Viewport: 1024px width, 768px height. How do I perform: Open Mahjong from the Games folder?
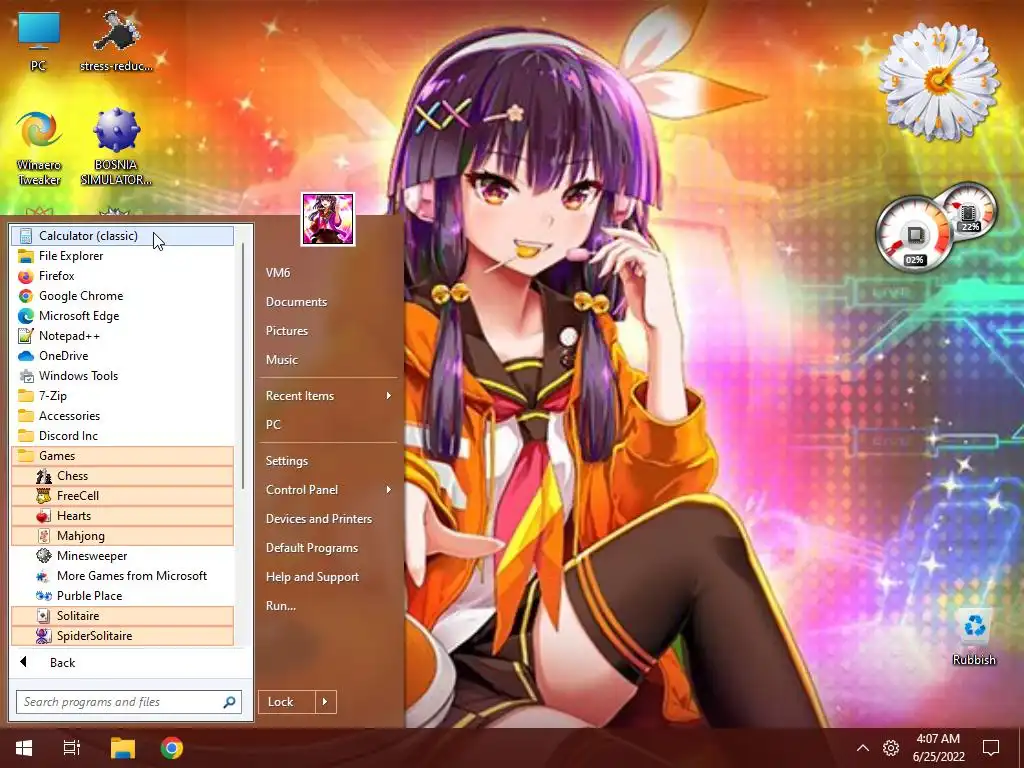point(122,536)
